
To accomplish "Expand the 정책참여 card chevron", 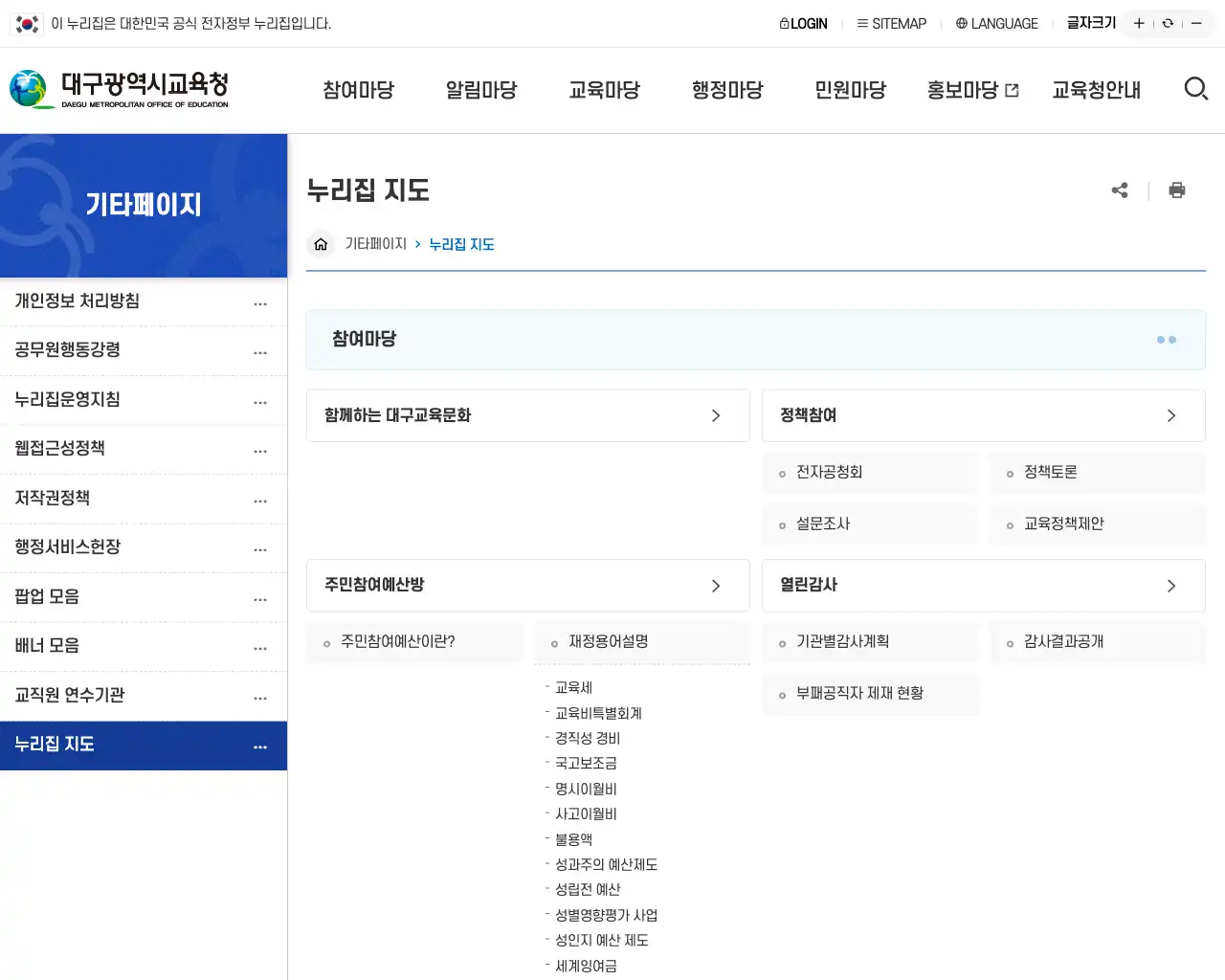I will click(1170, 415).
